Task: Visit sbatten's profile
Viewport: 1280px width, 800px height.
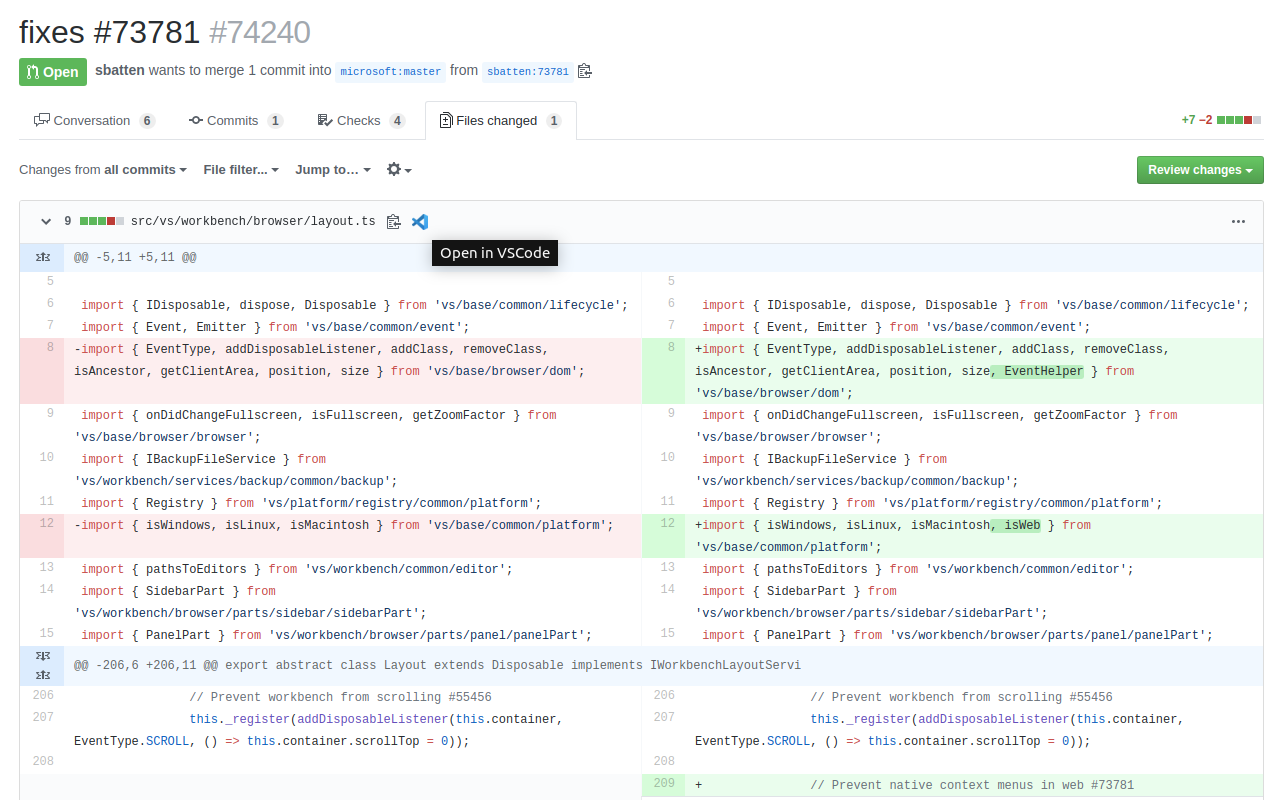Action: point(120,70)
